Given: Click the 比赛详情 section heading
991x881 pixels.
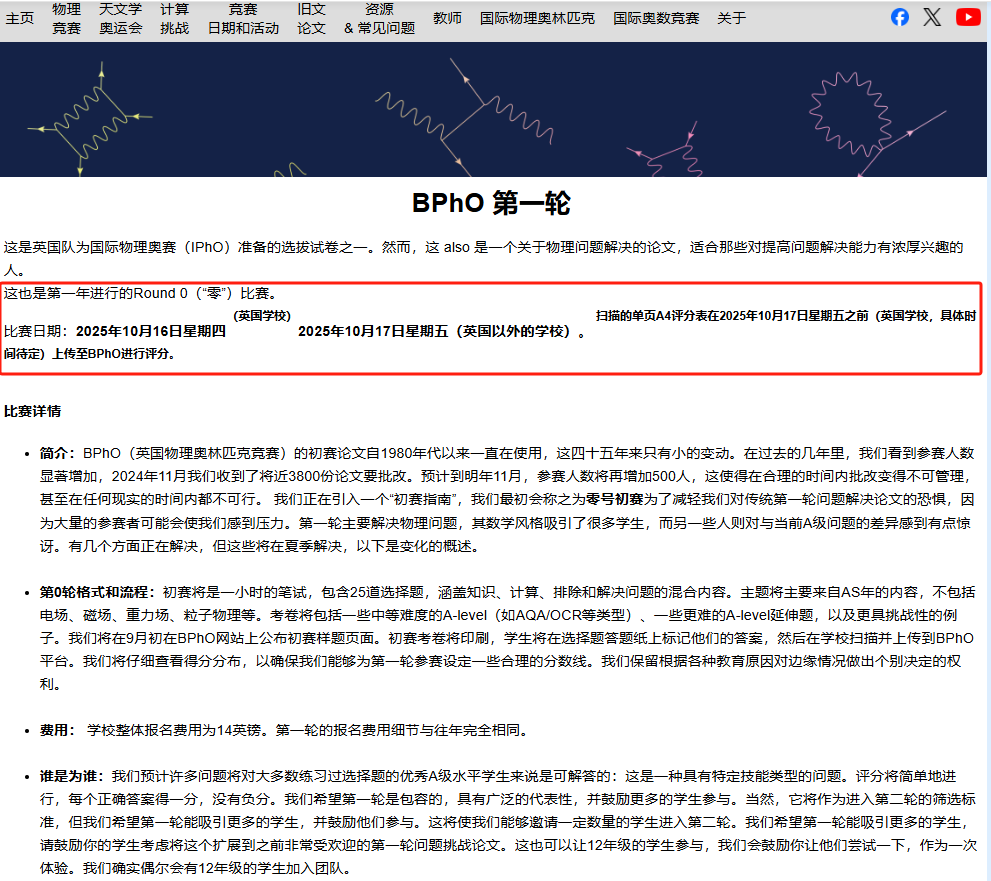Looking at the screenshot, I should (x=32, y=411).
